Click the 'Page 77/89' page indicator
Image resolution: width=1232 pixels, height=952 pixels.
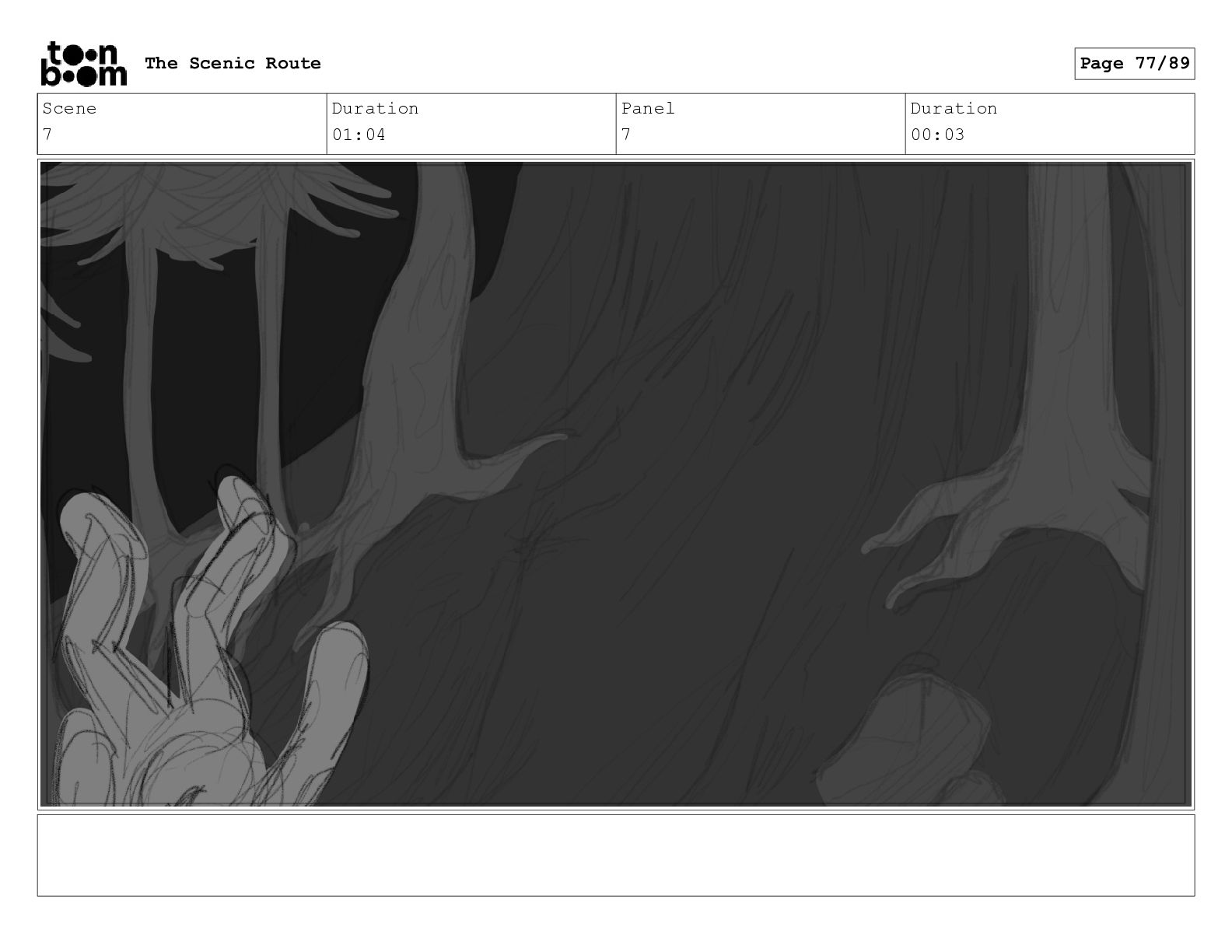[x=1135, y=63]
